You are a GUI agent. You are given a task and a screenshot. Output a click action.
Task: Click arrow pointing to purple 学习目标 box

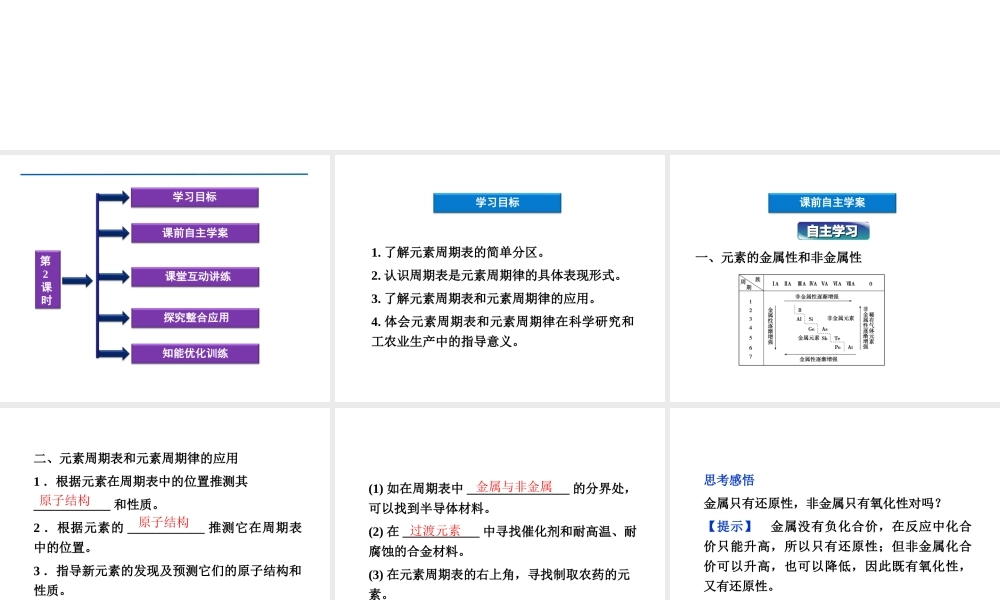click(x=114, y=197)
